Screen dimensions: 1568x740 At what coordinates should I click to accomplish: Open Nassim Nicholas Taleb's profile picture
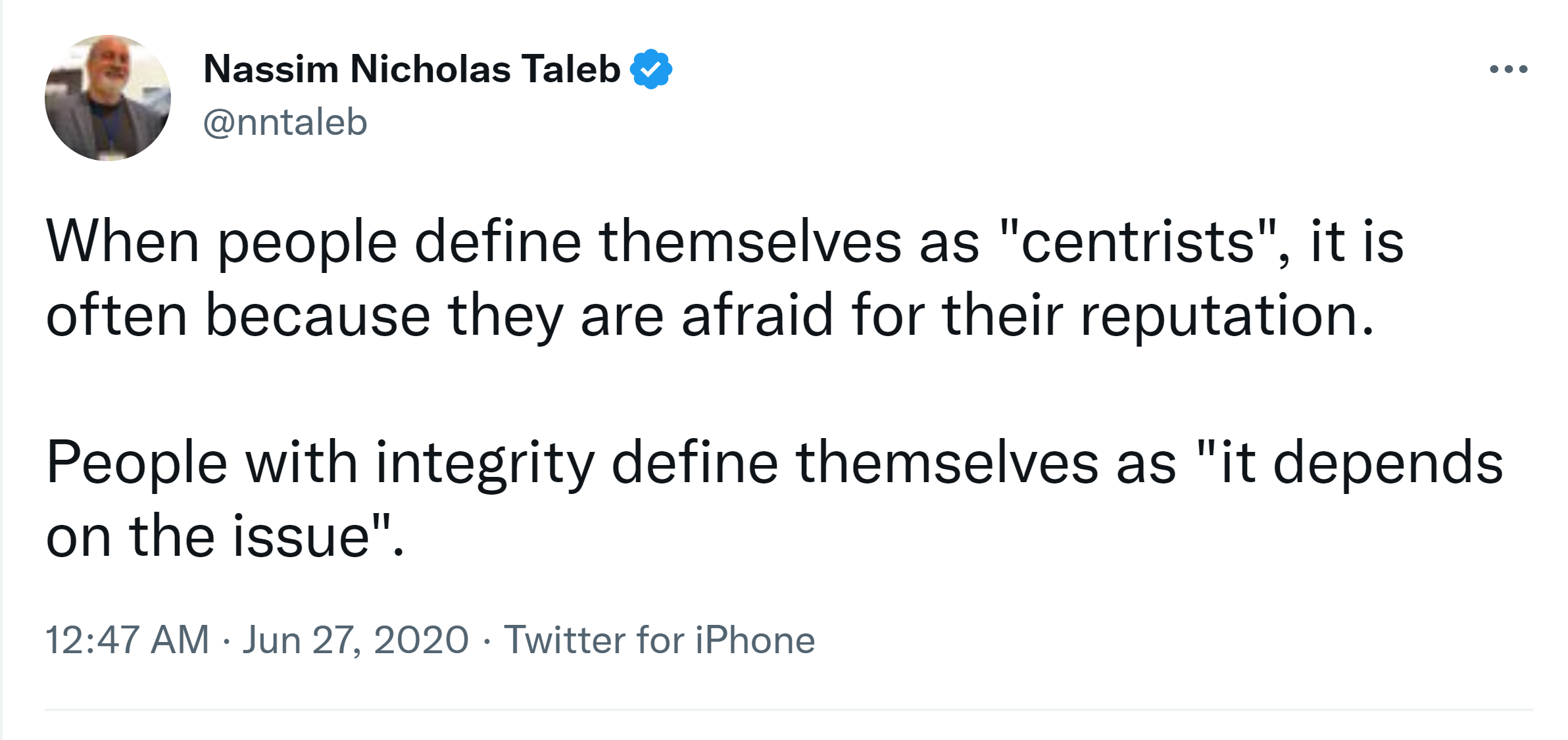pyautogui.click(x=108, y=98)
